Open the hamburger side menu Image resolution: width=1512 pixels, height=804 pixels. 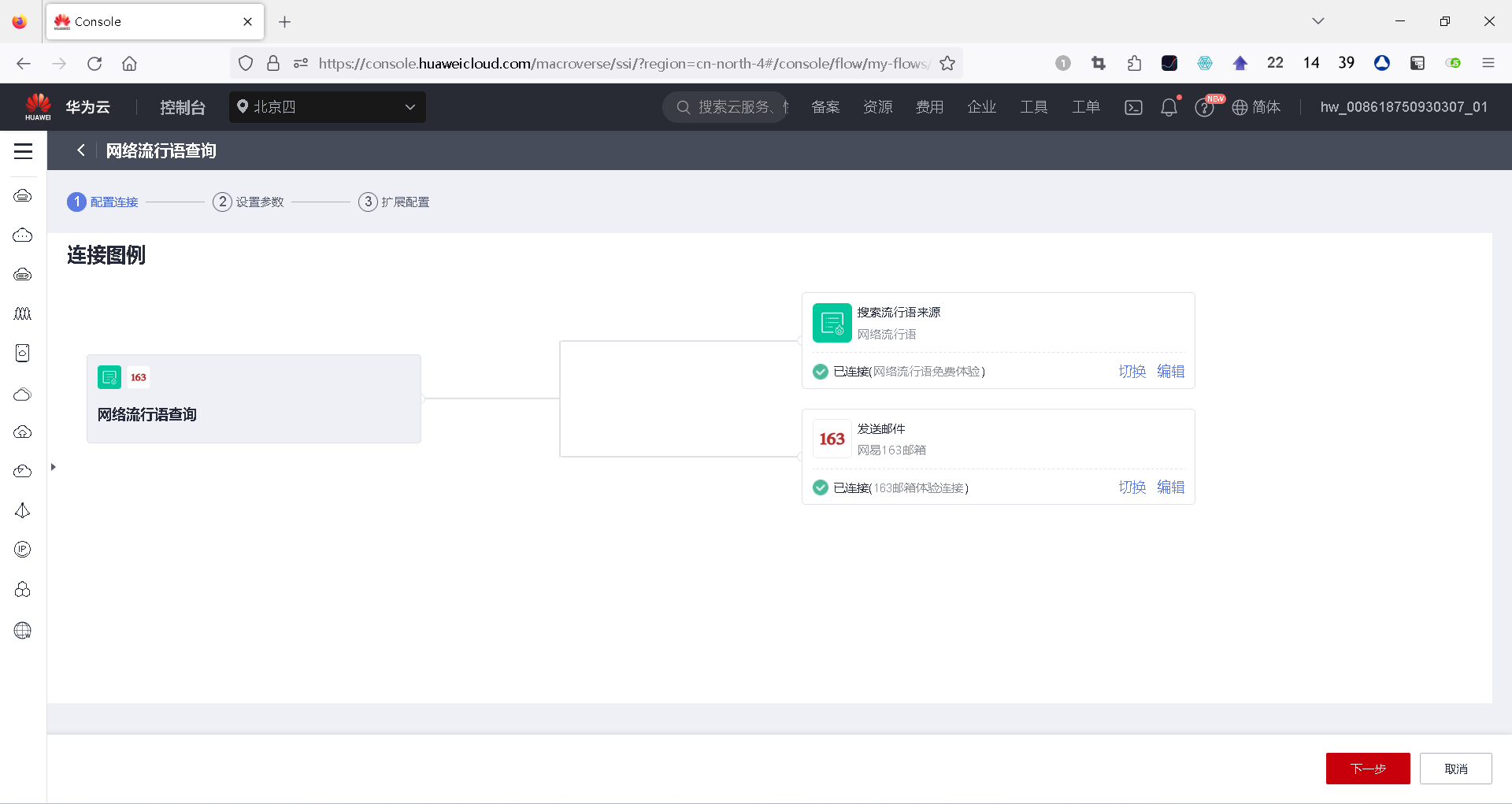23,151
